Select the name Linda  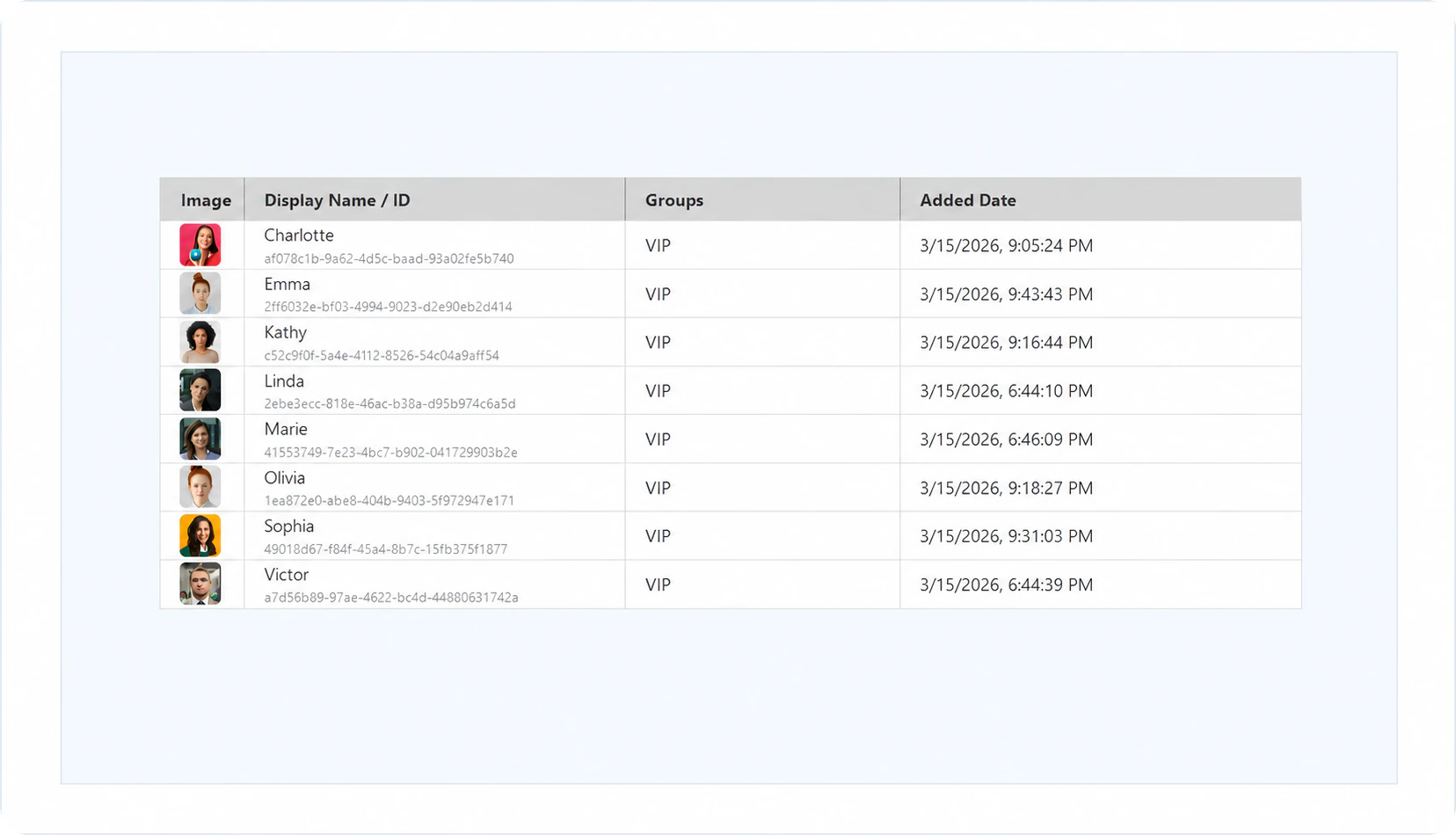coord(284,381)
